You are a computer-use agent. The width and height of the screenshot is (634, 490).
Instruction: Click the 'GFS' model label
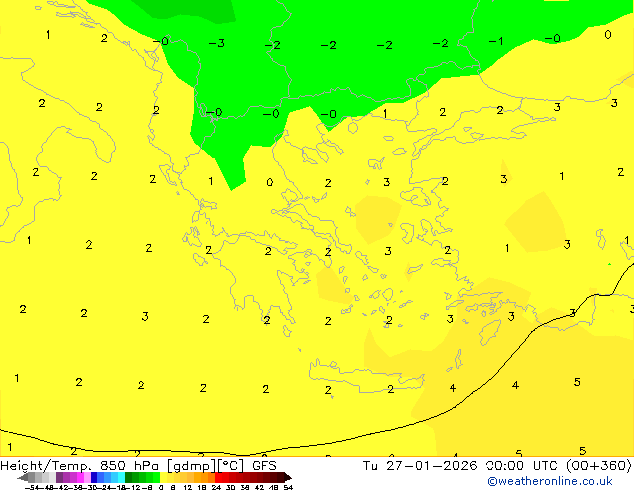click(x=264, y=466)
